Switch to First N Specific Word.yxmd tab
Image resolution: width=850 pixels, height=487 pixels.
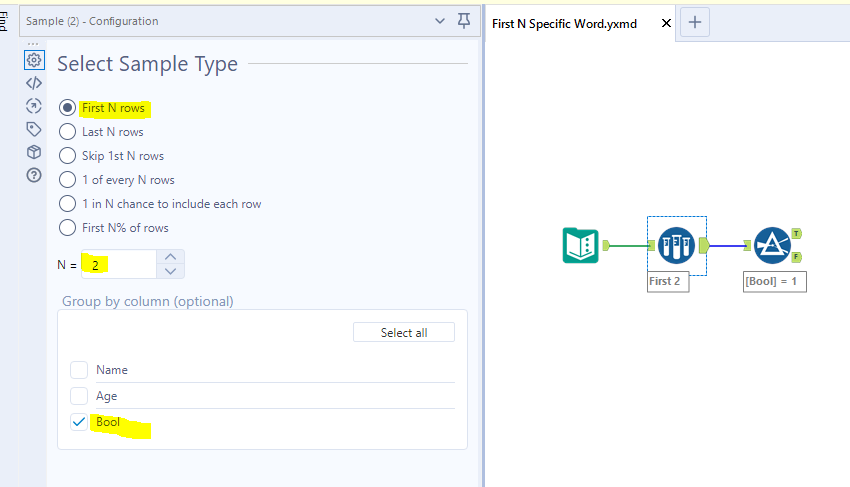(564, 23)
